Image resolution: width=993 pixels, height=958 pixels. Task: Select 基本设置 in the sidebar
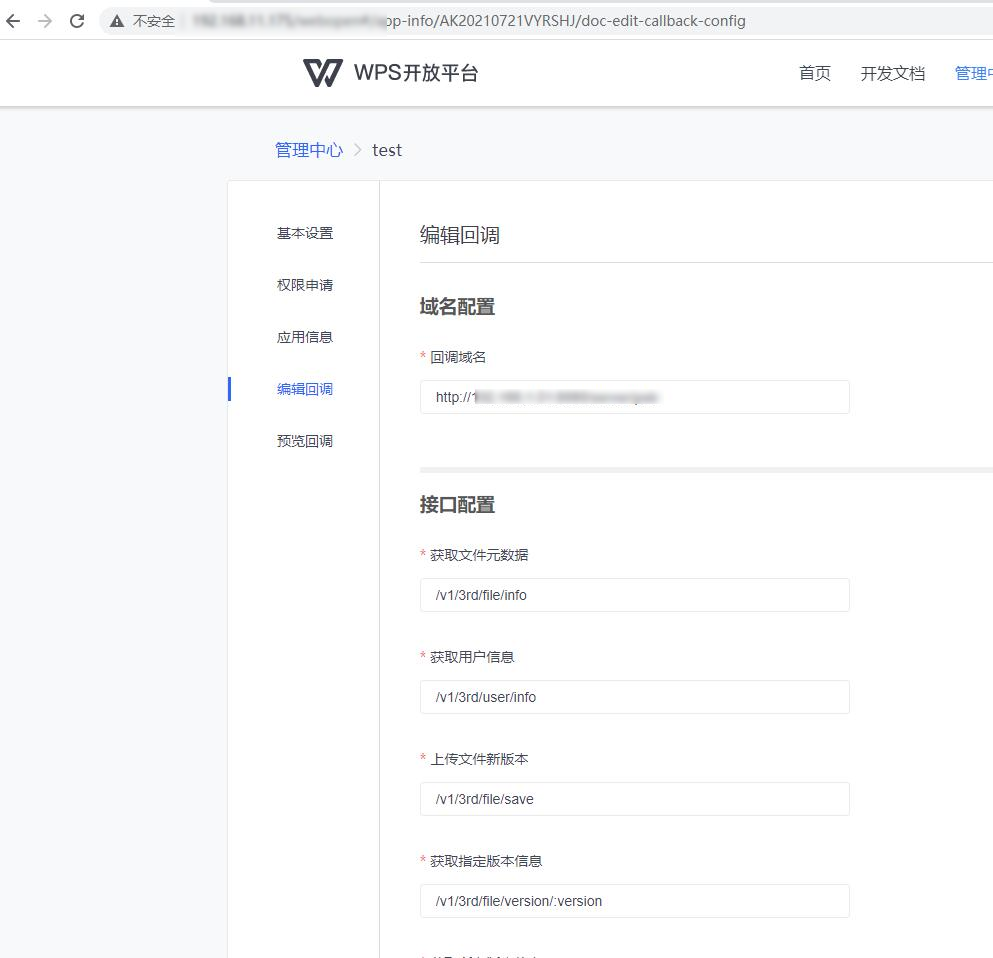tap(304, 232)
